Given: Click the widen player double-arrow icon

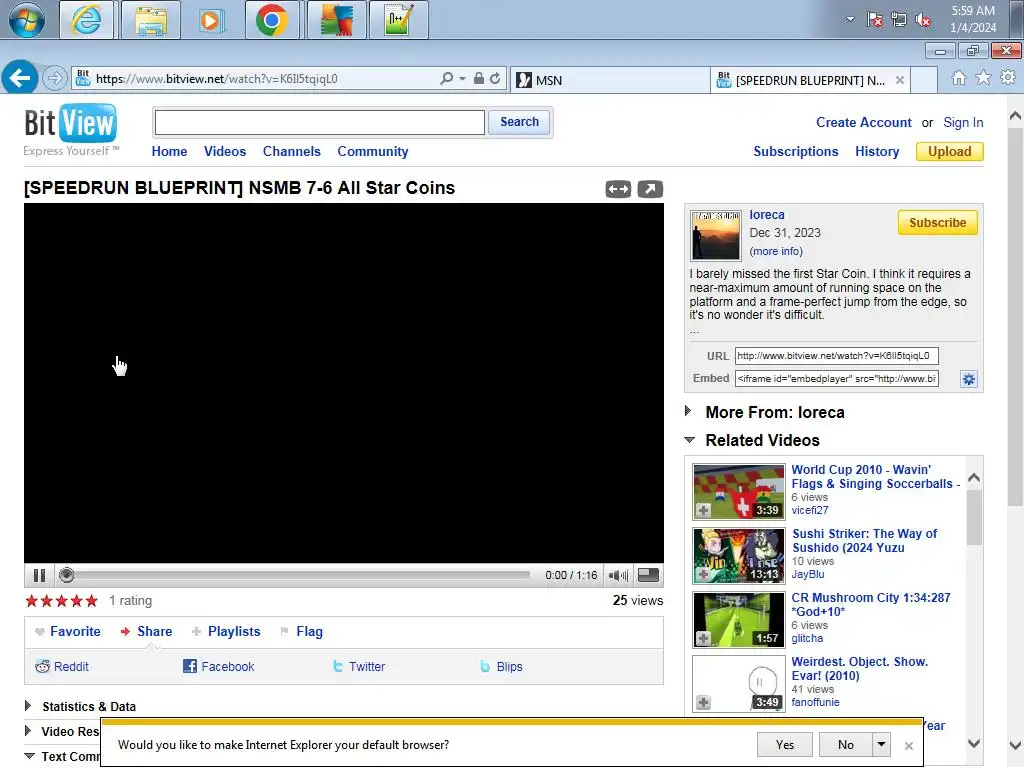Looking at the screenshot, I should pyautogui.click(x=618, y=189).
